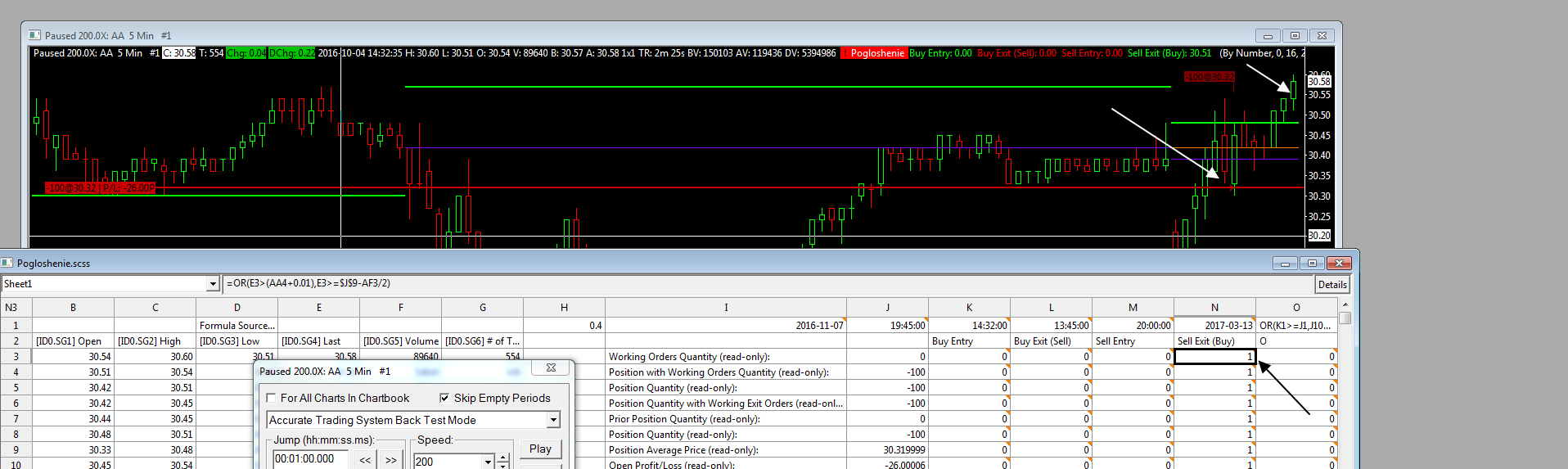Screen dimensions: 1568x469
Task: Close the Pogloshenie.scss spreadsheet window
Action: tap(1339, 264)
